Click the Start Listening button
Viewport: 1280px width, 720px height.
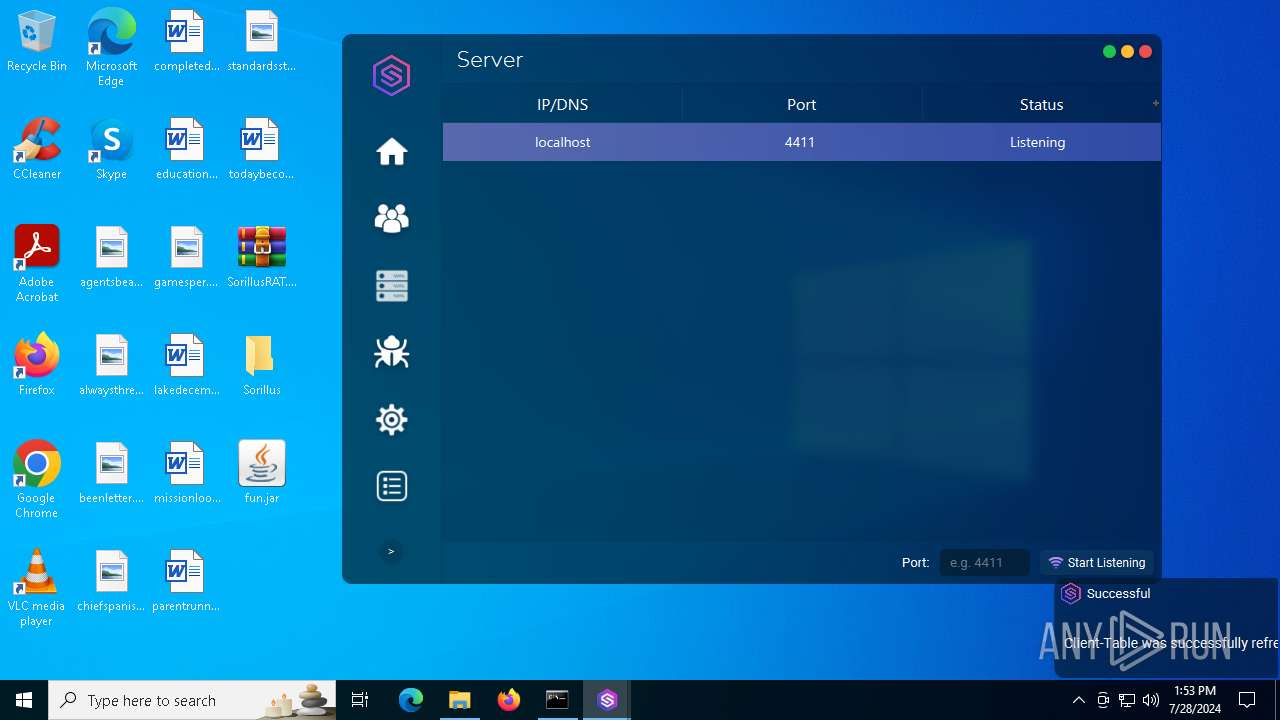[1097, 563]
